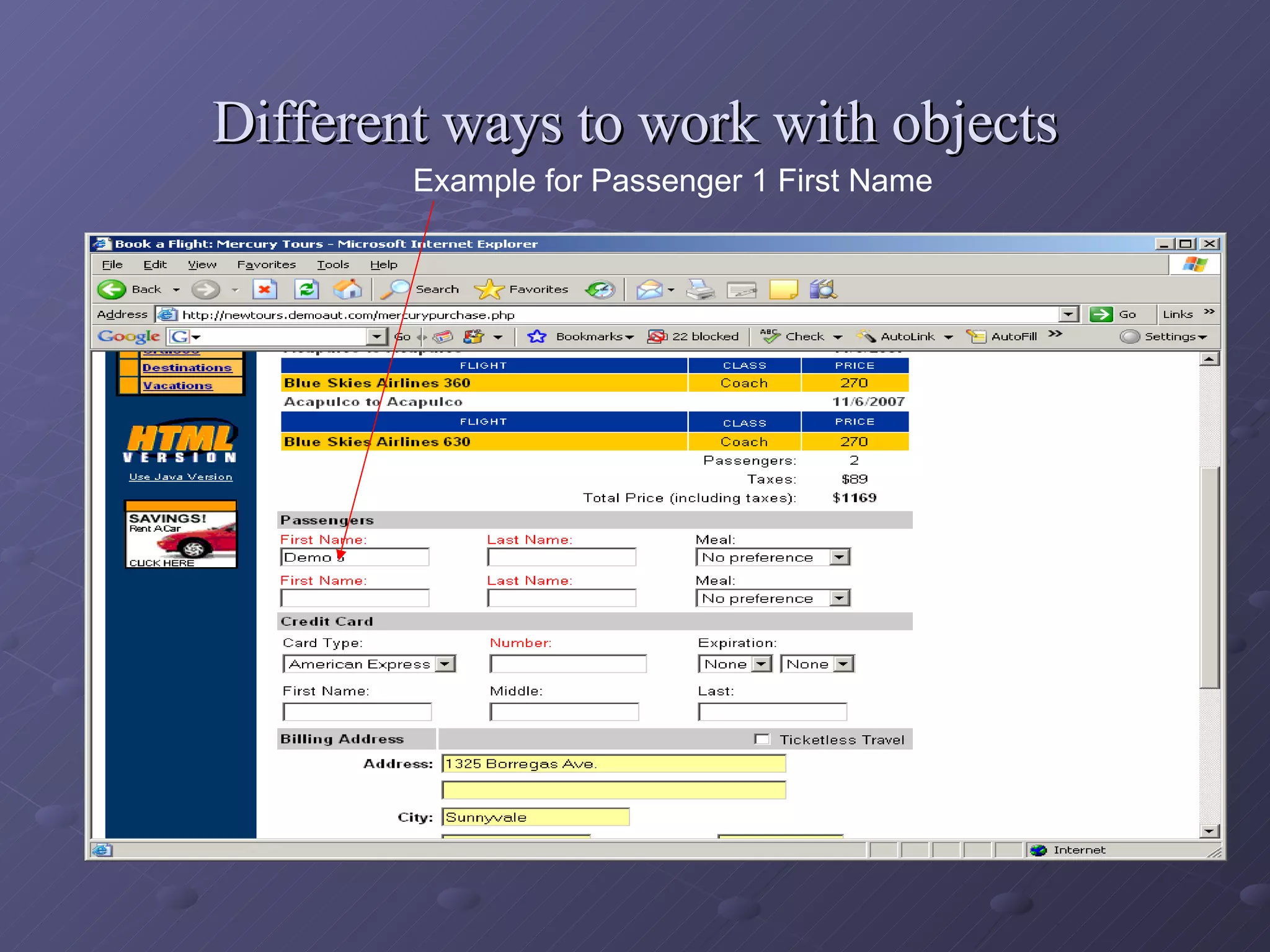Click the billing Address field 1325 Borregas Ave.
This screenshot has width=1270, height=952.
coord(614,764)
